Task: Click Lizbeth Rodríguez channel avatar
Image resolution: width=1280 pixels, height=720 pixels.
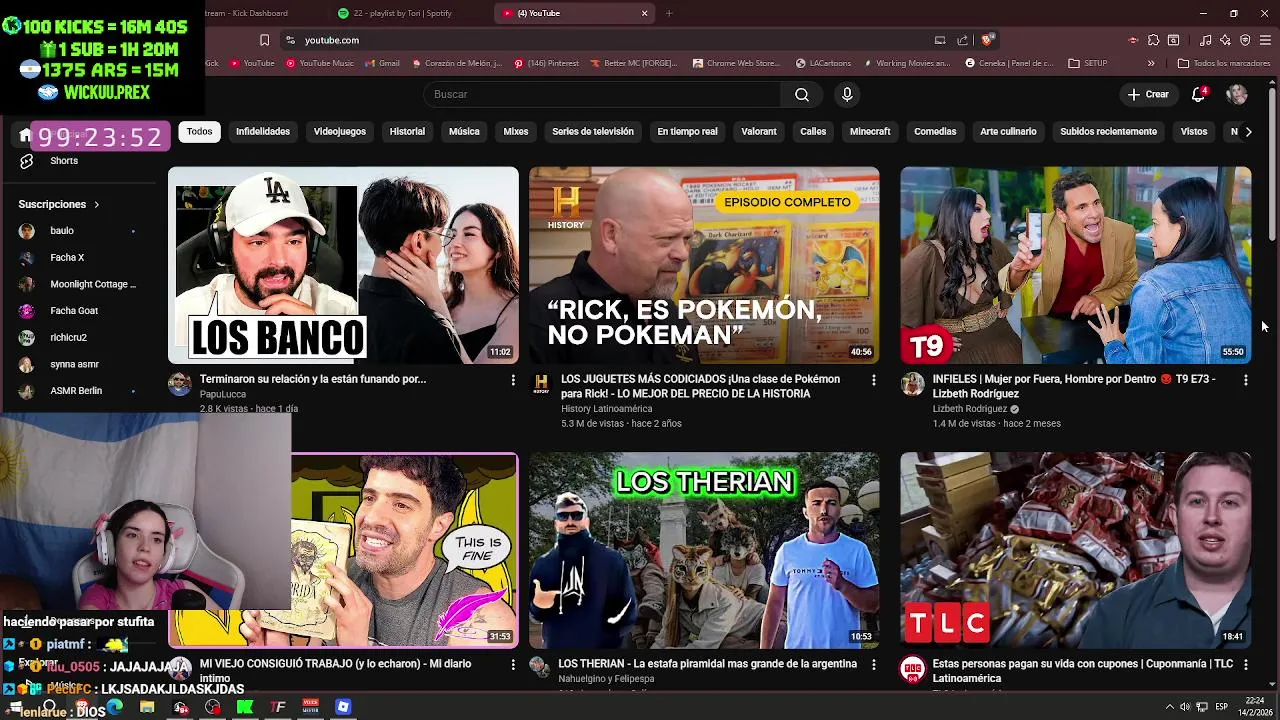Action: tap(913, 383)
